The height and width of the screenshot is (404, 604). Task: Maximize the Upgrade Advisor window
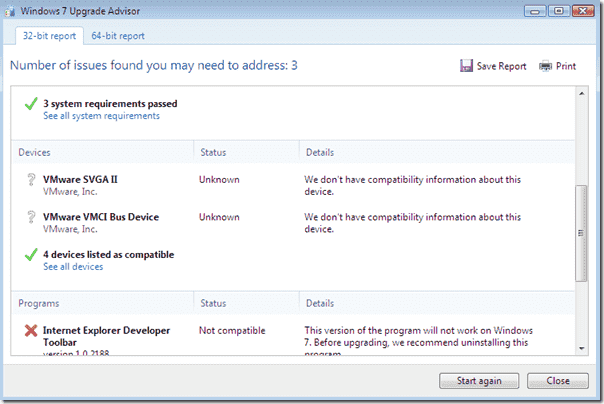coord(559,11)
